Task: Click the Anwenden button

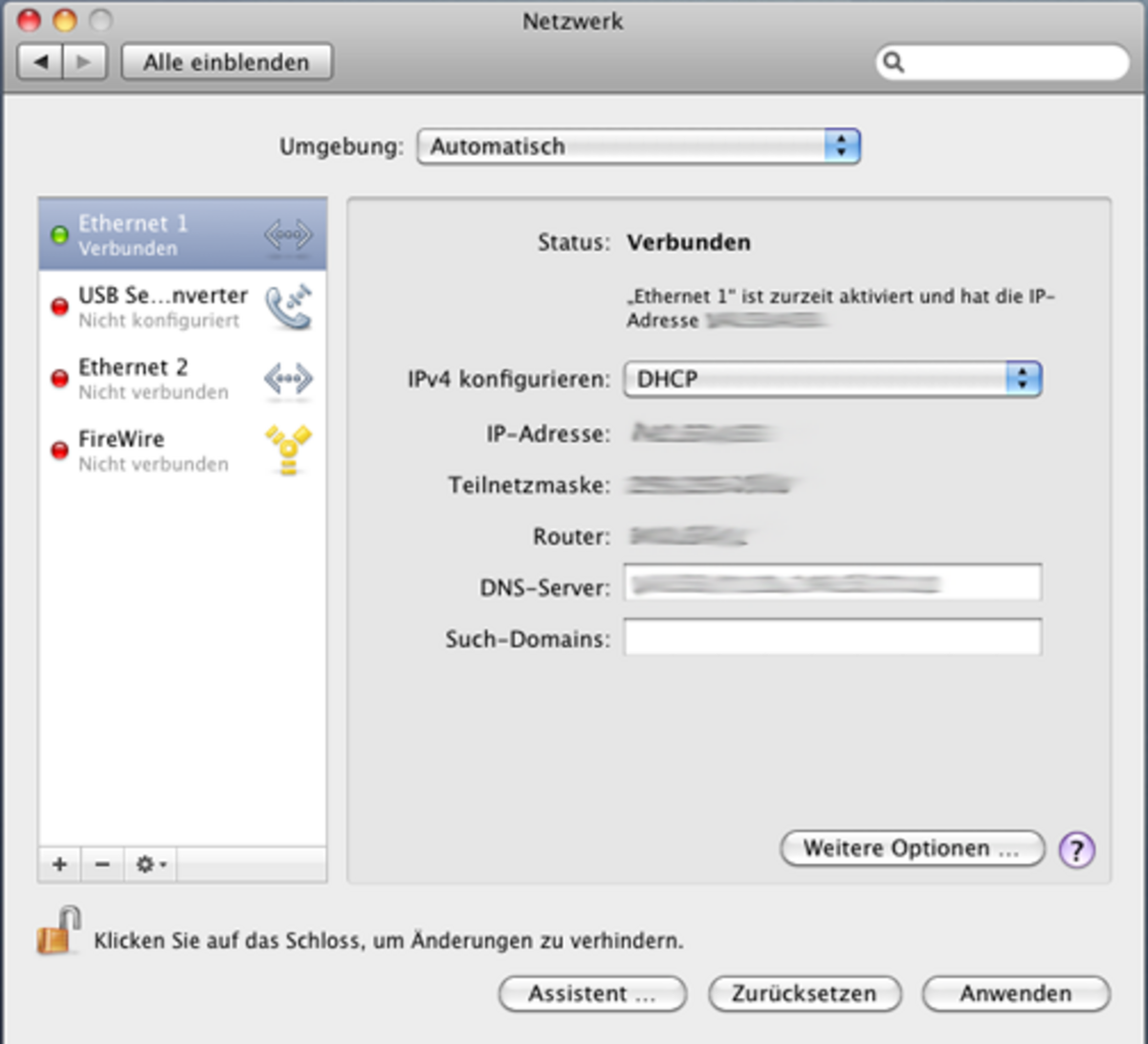Action: pos(1015,993)
